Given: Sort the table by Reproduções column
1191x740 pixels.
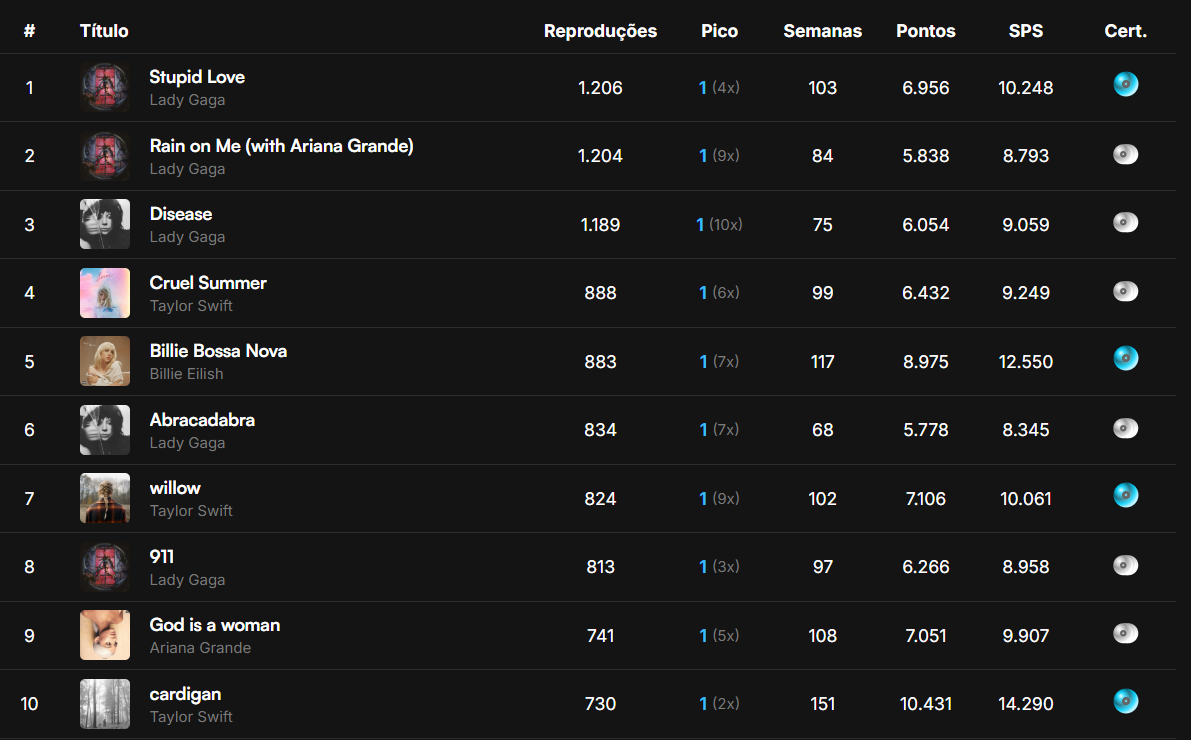Looking at the screenshot, I should tap(600, 31).
